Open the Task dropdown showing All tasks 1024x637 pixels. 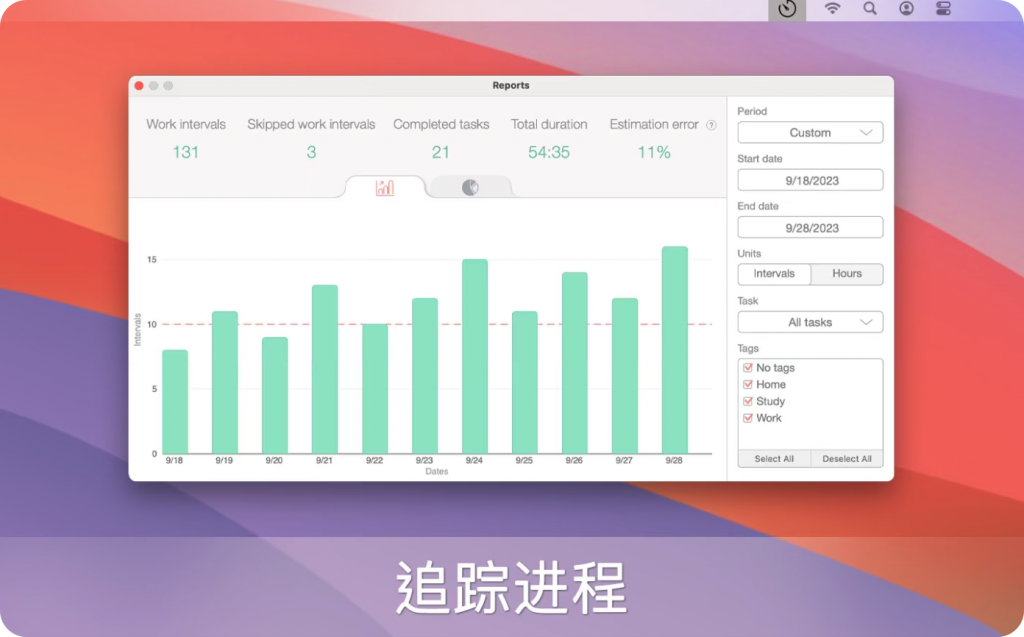pos(810,322)
